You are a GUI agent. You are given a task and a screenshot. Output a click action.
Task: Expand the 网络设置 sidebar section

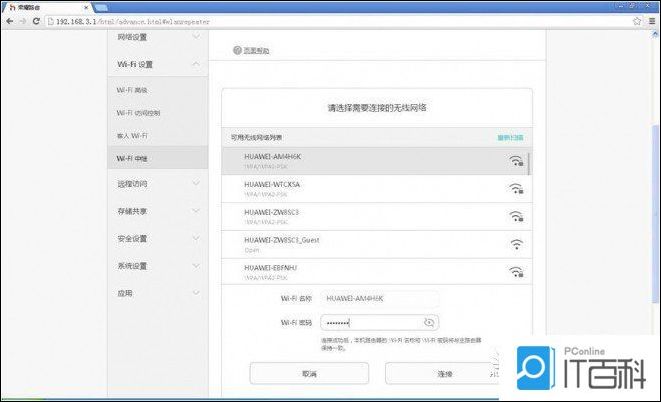(x=158, y=37)
